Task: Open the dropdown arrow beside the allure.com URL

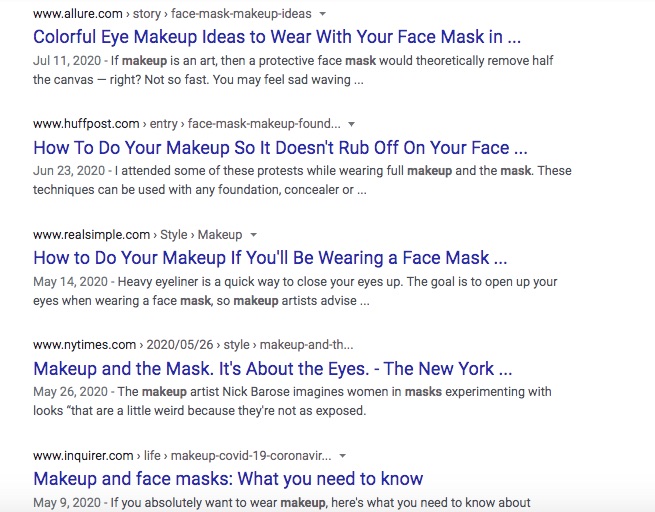Action: 322,15
